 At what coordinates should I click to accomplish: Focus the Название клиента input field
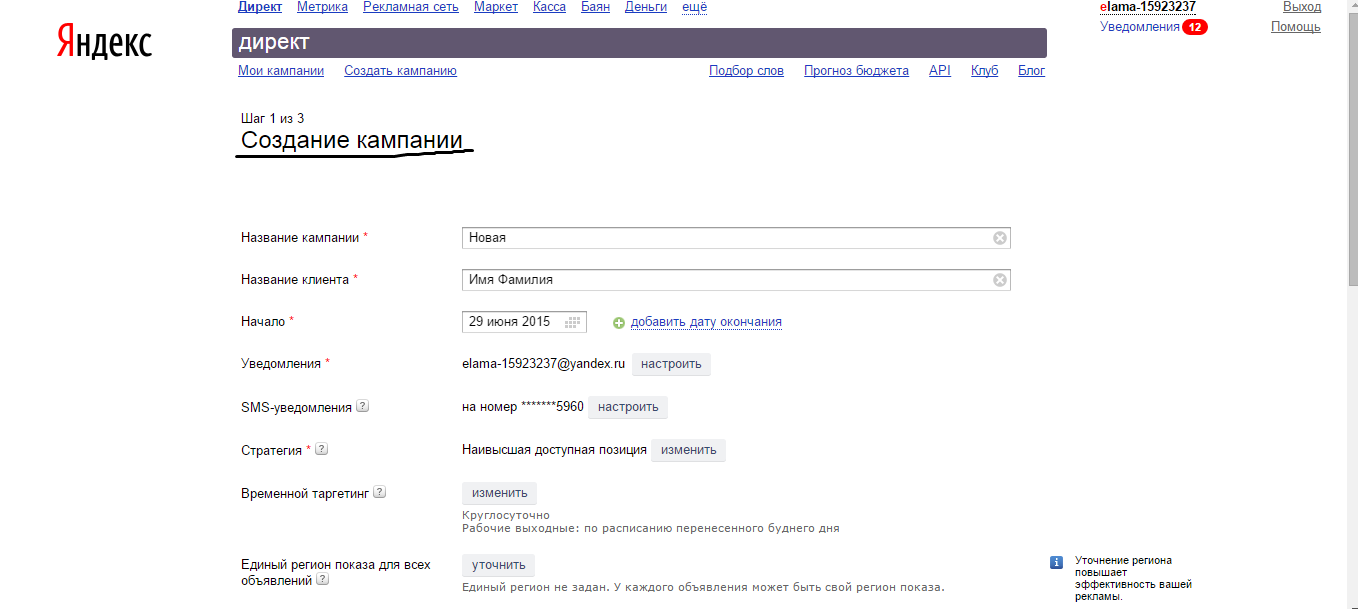pyautogui.click(x=736, y=280)
